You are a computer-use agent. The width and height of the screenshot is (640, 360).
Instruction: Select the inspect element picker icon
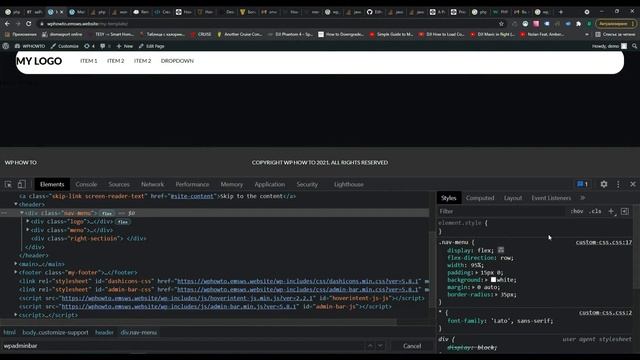(x=9, y=184)
